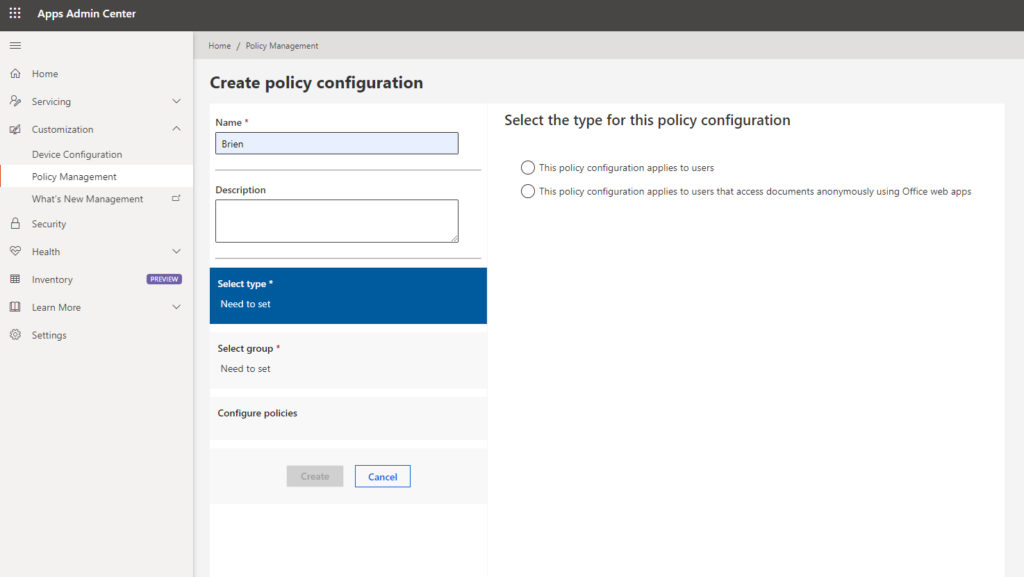Open What's New Management item

(x=88, y=199)
